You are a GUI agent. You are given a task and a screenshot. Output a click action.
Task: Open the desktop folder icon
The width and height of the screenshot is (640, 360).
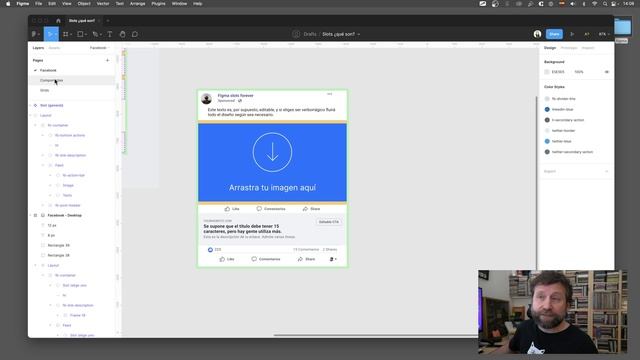622,28
